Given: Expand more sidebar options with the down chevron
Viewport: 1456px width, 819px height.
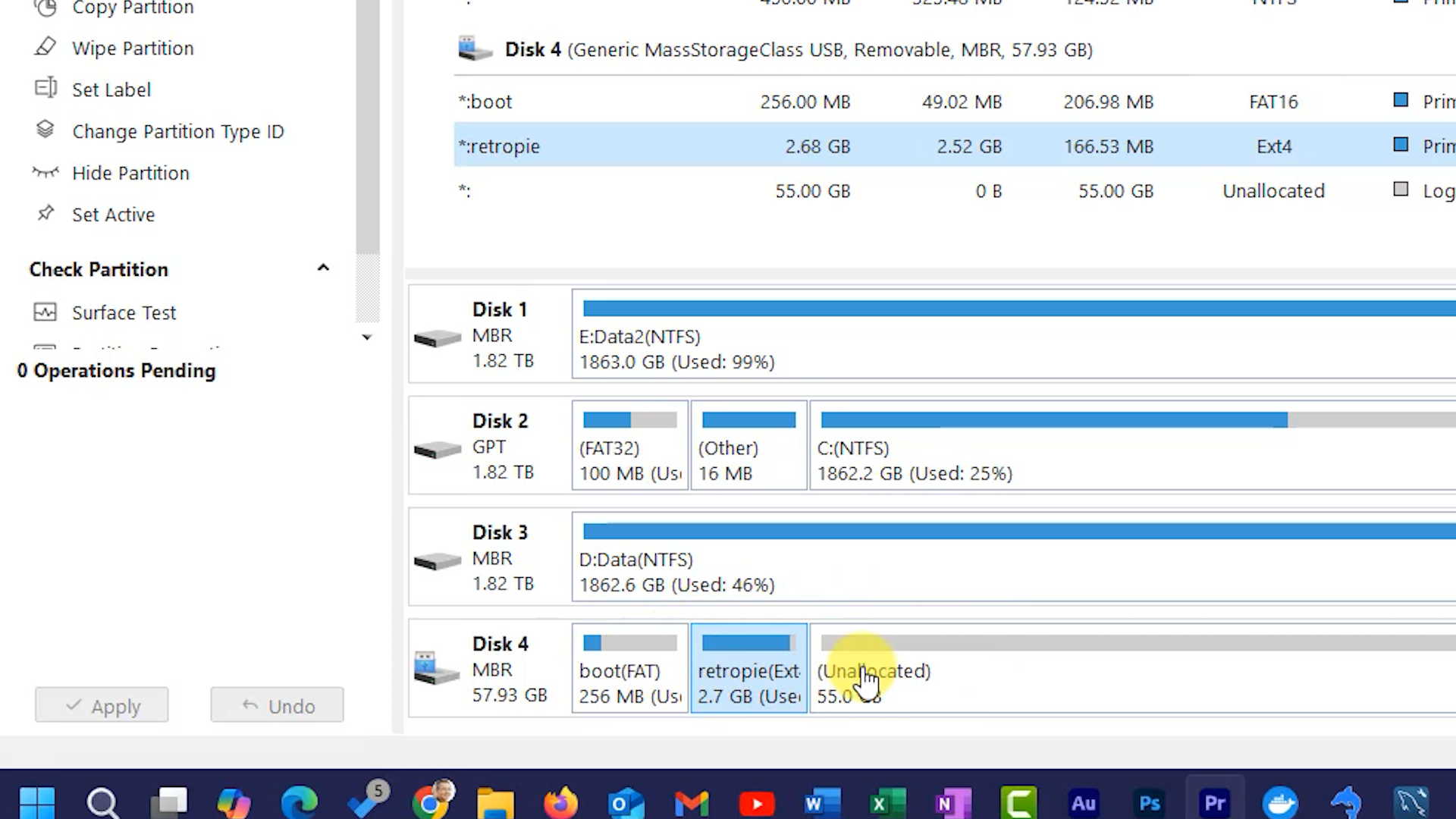Looking at the screenshot, I should coord(367,337).
